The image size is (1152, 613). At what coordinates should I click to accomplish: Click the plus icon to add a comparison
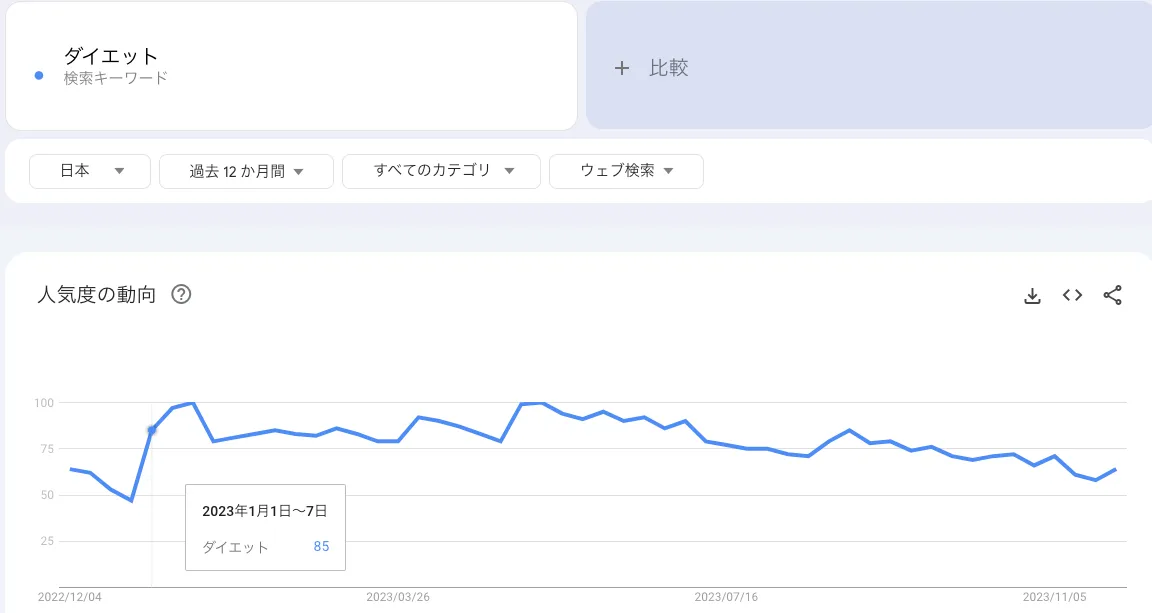622,68
